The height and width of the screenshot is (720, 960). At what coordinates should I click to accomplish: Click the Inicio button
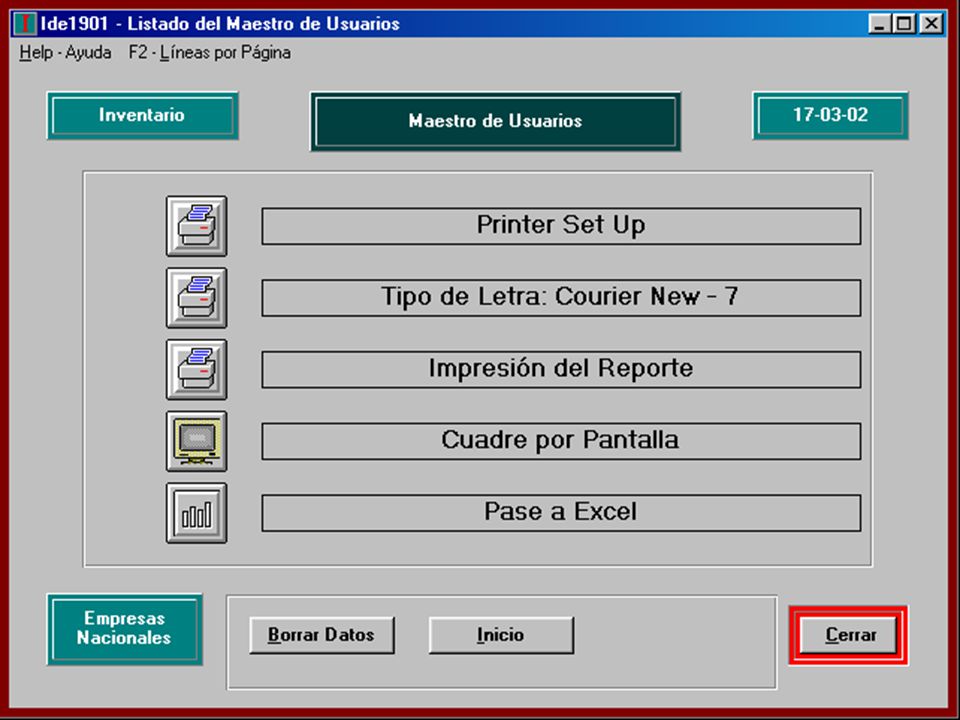click(501, 635)
